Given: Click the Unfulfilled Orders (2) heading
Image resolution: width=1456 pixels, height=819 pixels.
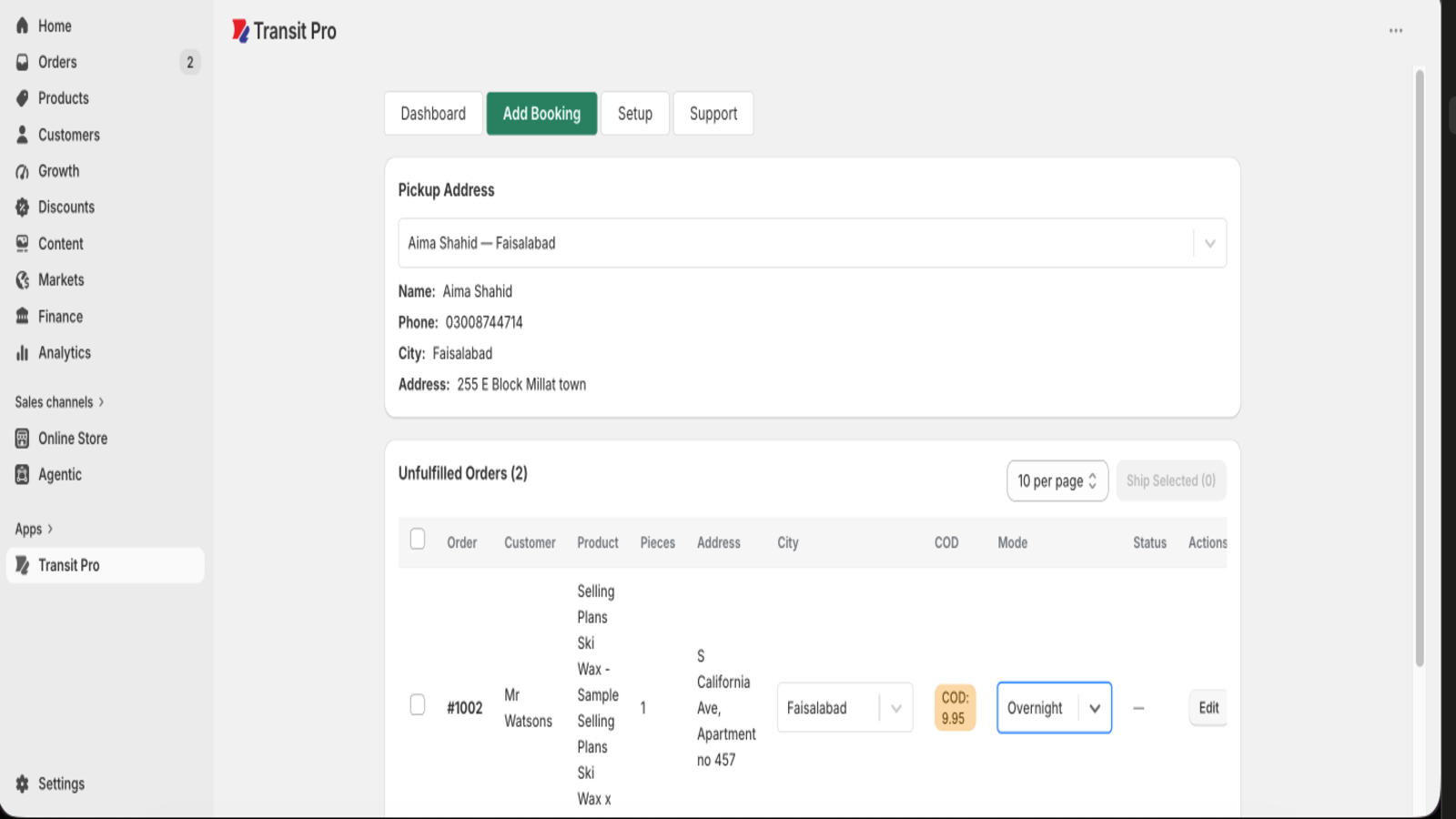Looking at the screenshot, I should click(x=462, y=473).
